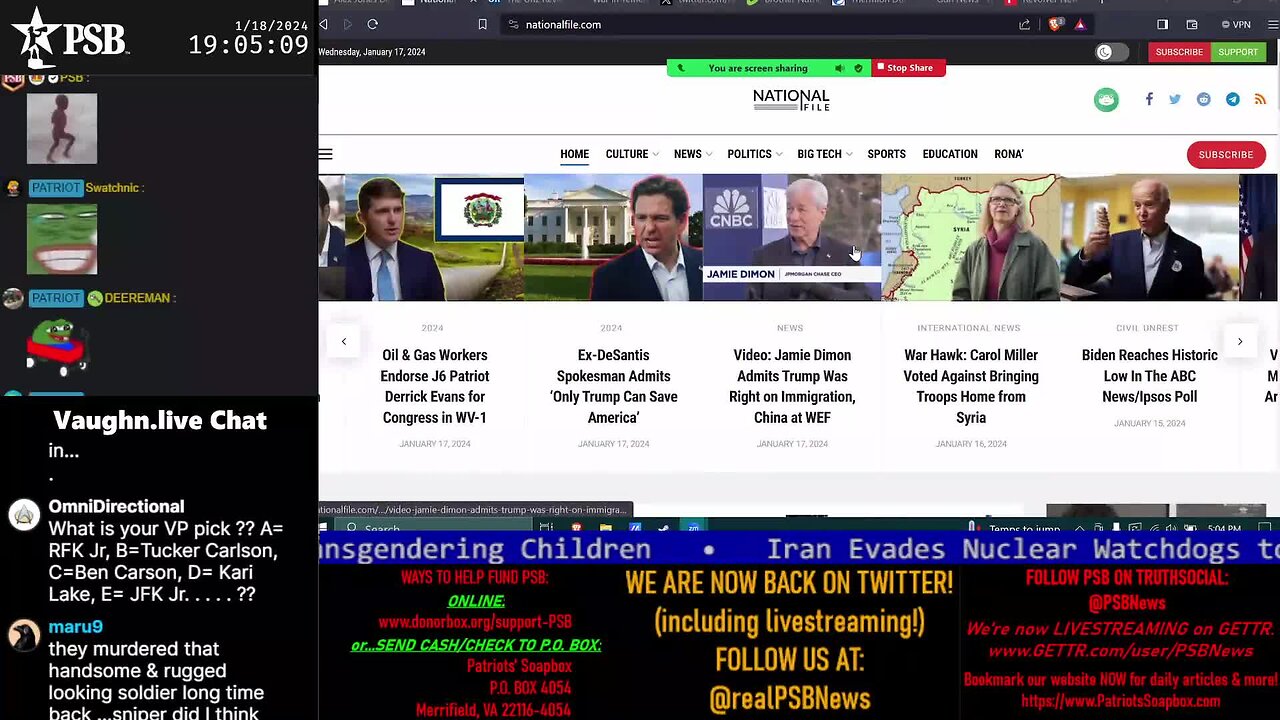The height and width of the screenshot is (720, 1280).
Task: Click the CIVIL UNREST category label
Action: tap(1149, 328)
